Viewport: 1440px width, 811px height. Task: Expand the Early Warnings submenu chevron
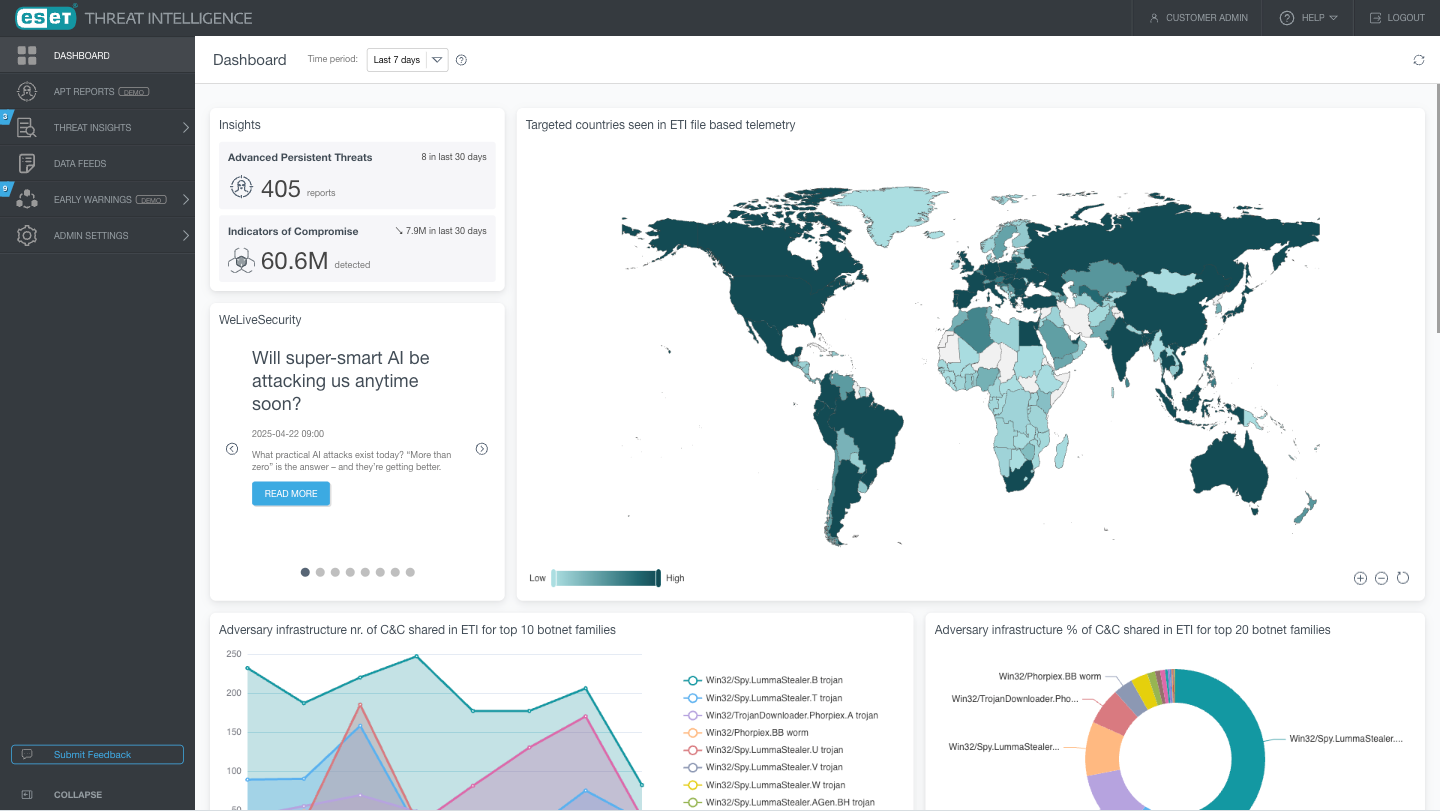point(186,199)
